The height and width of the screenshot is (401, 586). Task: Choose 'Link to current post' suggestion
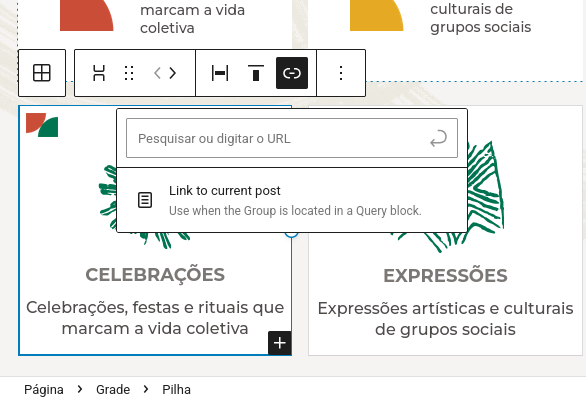click(292, 200)
